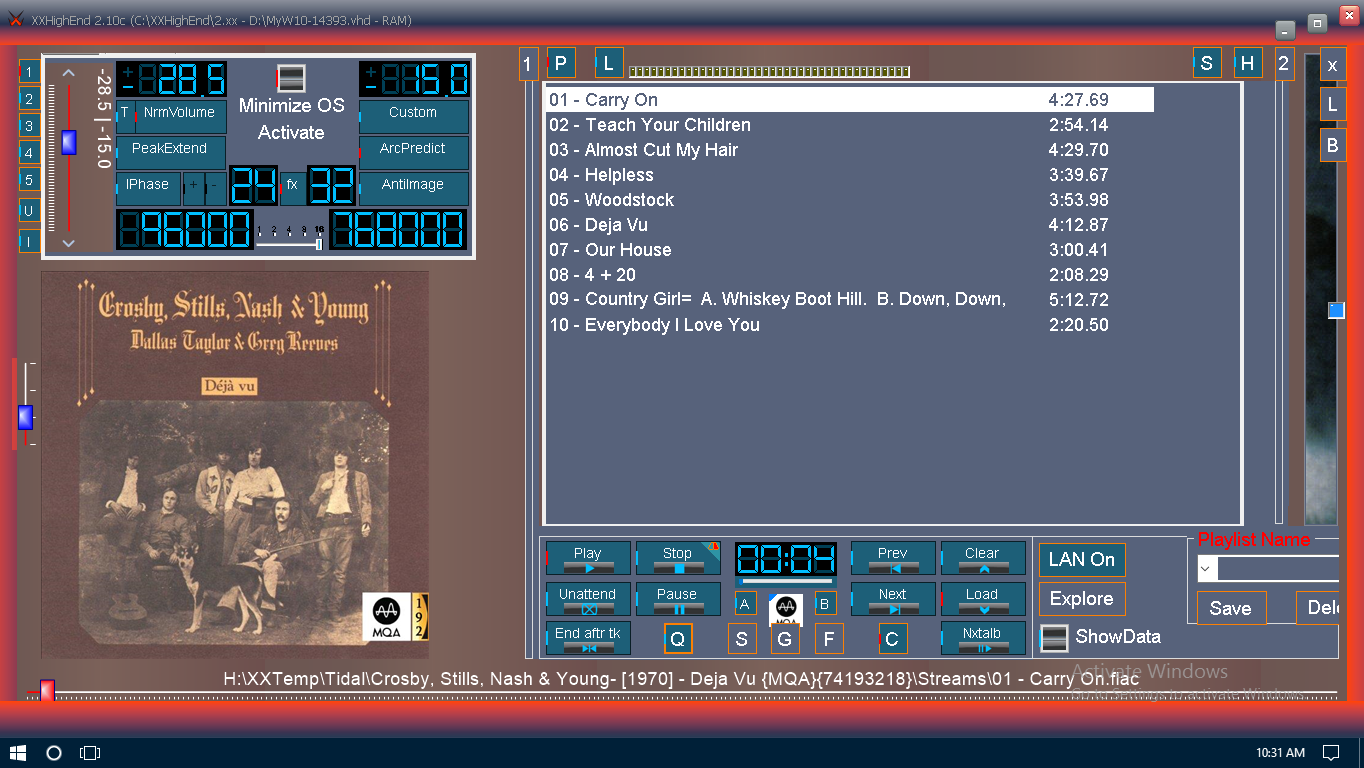Click the B button on right strip
This screenshot has height=768, width=1364.
coord(1332,145)
